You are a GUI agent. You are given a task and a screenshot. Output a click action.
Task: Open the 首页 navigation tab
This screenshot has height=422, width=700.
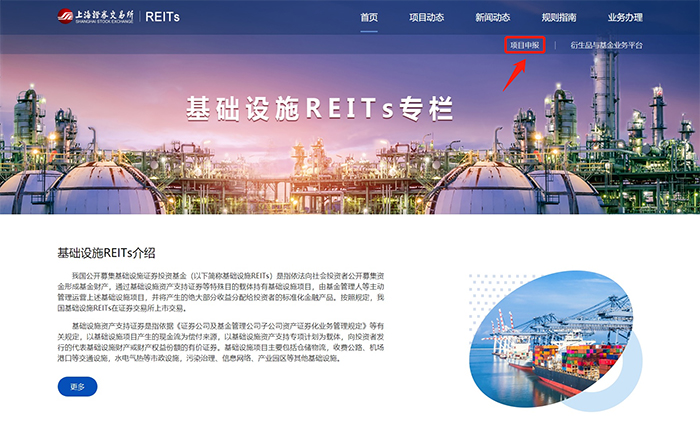369,17
